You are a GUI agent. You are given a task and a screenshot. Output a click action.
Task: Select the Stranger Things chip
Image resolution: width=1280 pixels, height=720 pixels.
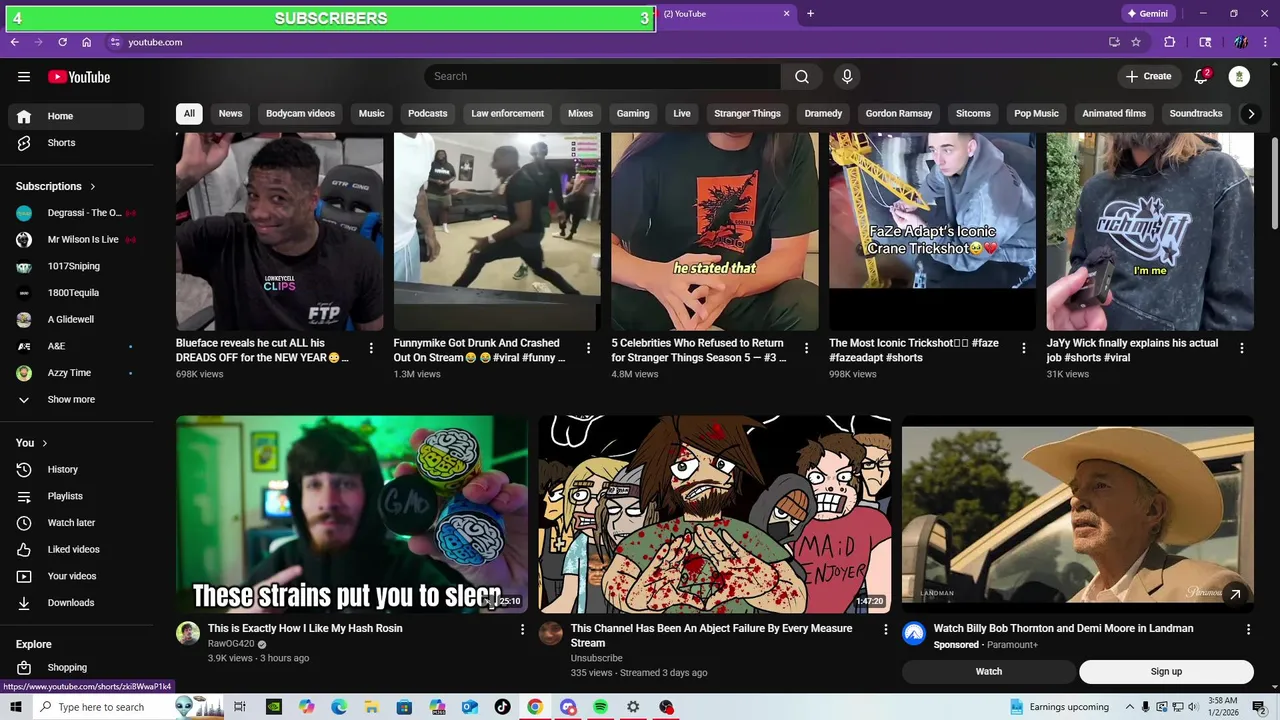[747, 114]
